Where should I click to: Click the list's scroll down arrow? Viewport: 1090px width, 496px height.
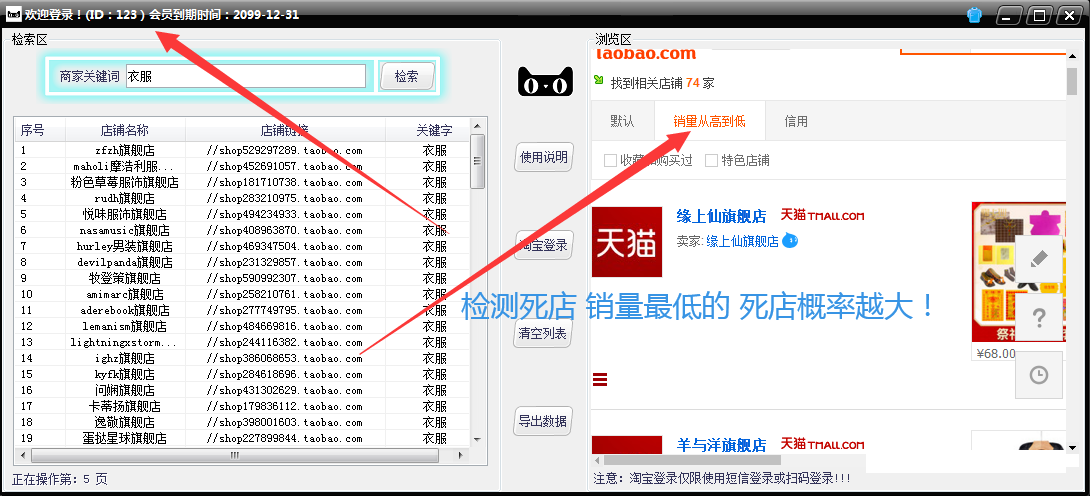(x=478, y=440)
